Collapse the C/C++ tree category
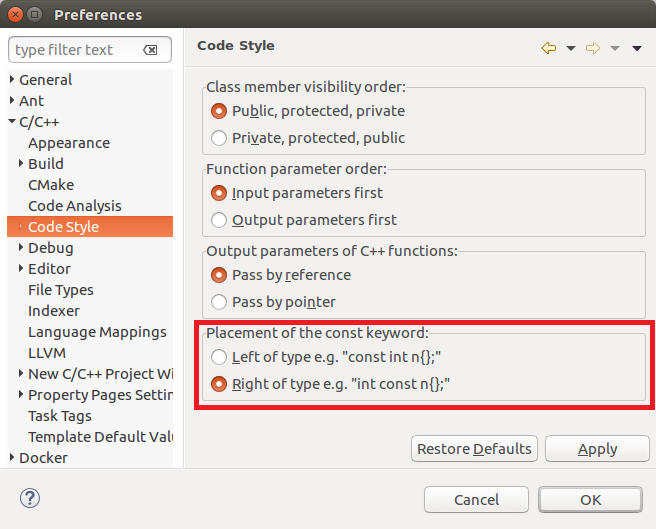 point(12,122)
